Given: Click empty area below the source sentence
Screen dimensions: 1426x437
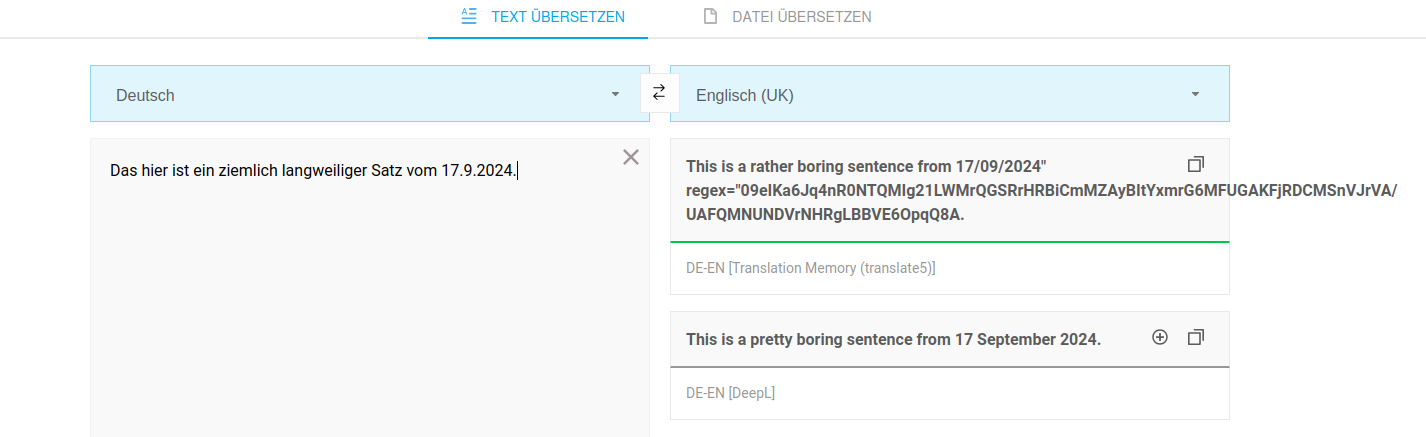Looking at the screenshot, I should point(370,320).
